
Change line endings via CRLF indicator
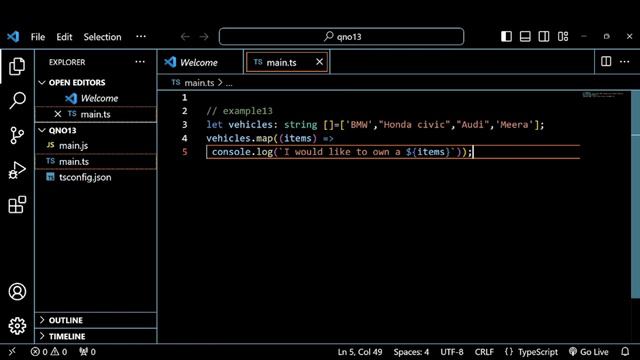coord(484,351)
